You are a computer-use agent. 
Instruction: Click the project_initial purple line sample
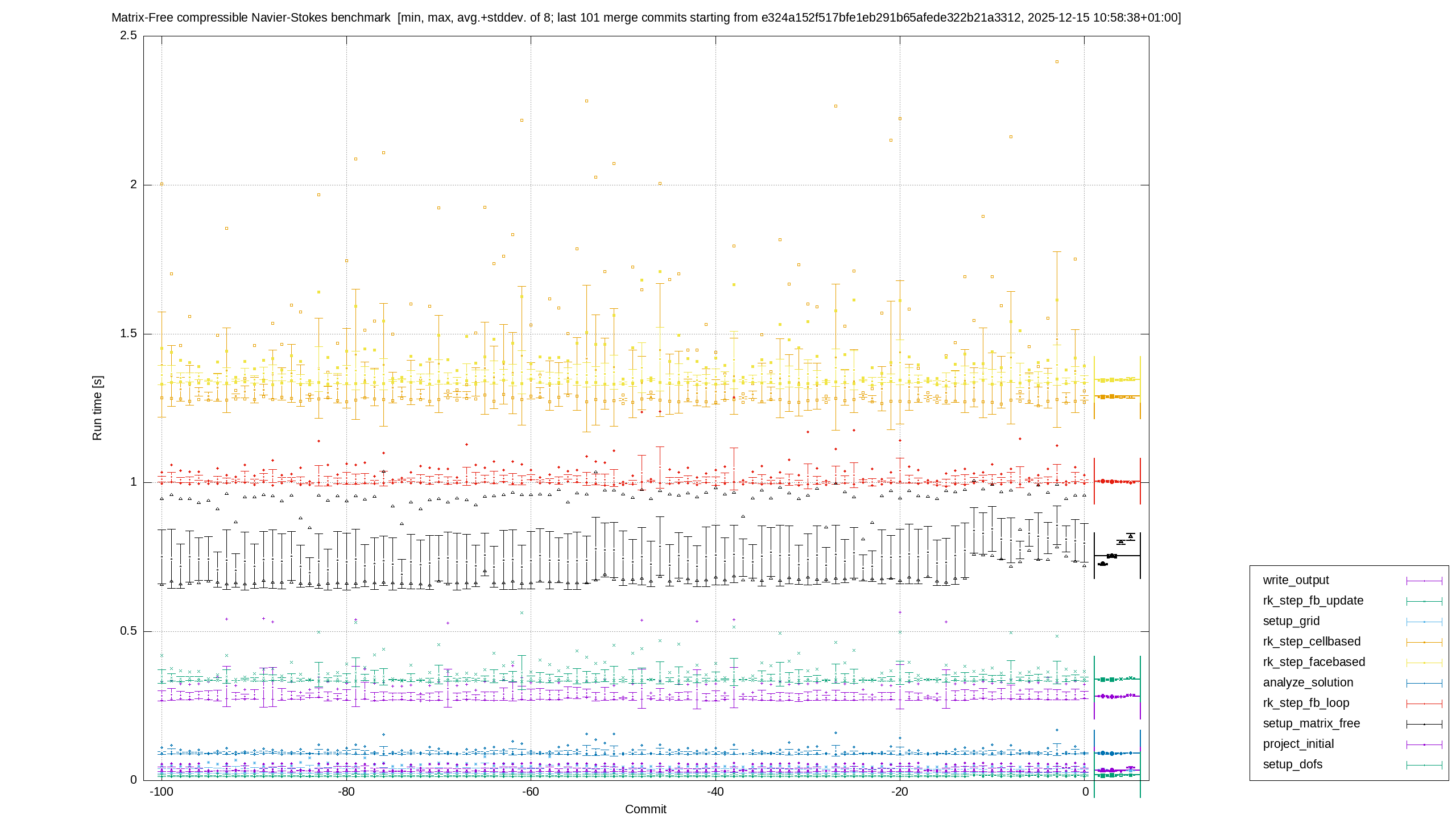1424,744
